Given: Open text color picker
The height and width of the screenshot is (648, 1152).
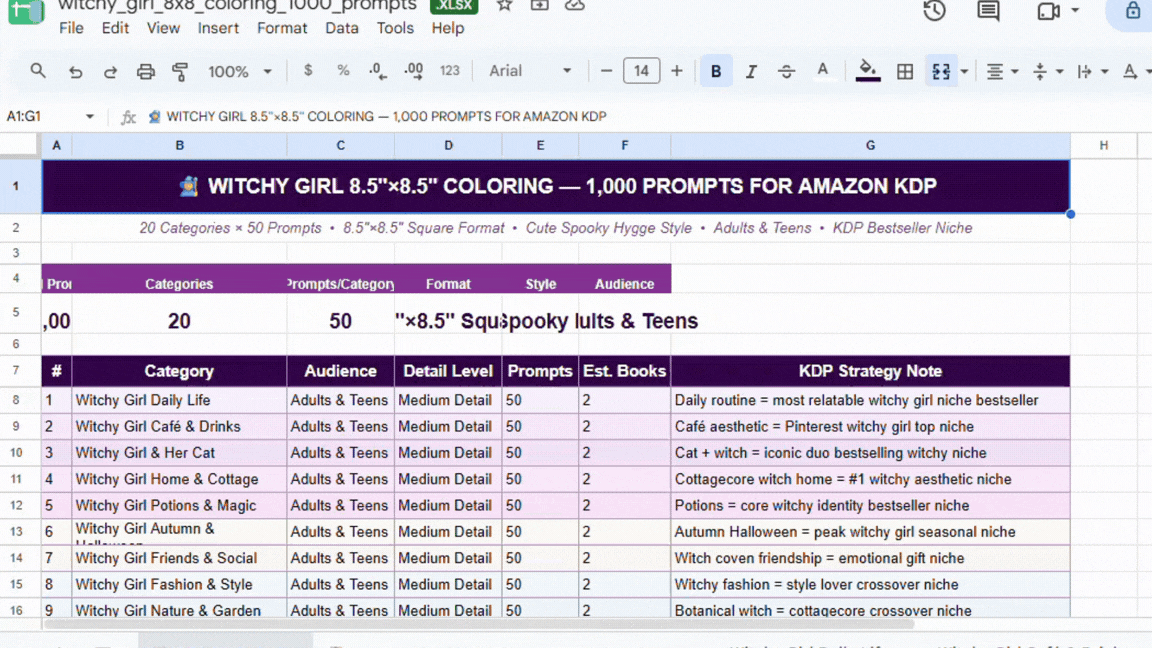Looking at the screenshot, I should click(x=823, y=71).
